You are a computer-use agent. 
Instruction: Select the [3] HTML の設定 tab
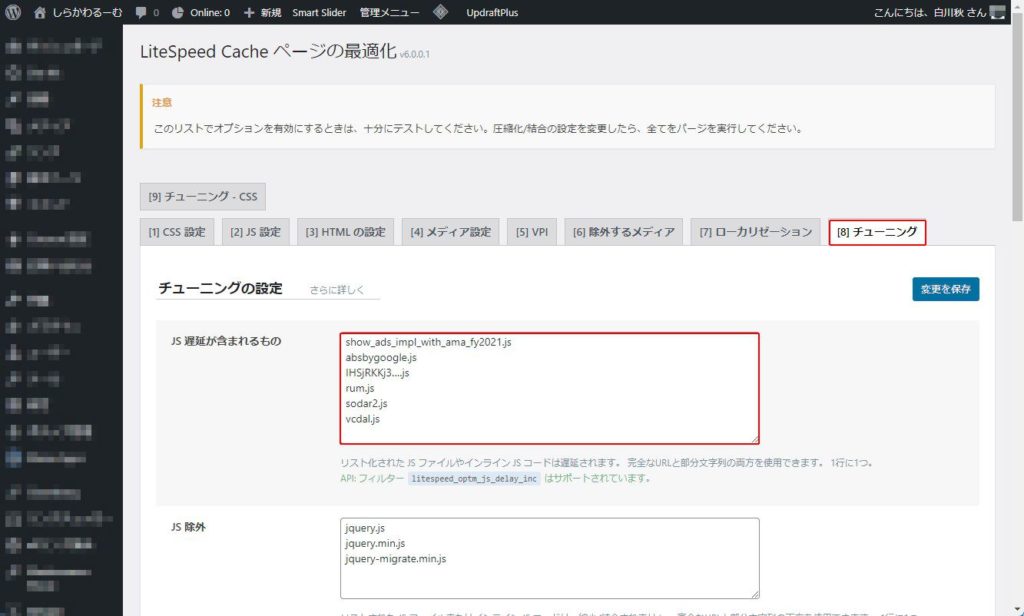click(x=345, y=232)
